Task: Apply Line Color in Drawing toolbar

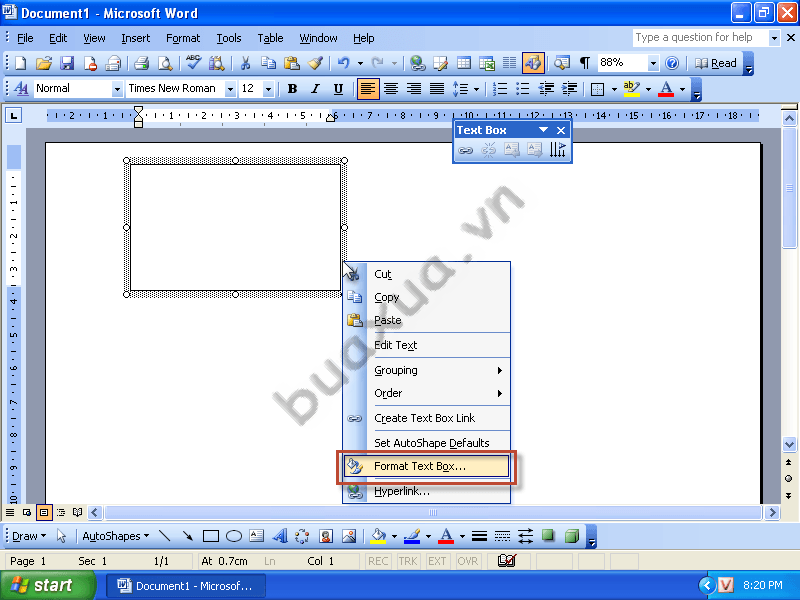Action: [x=412, y=536]
